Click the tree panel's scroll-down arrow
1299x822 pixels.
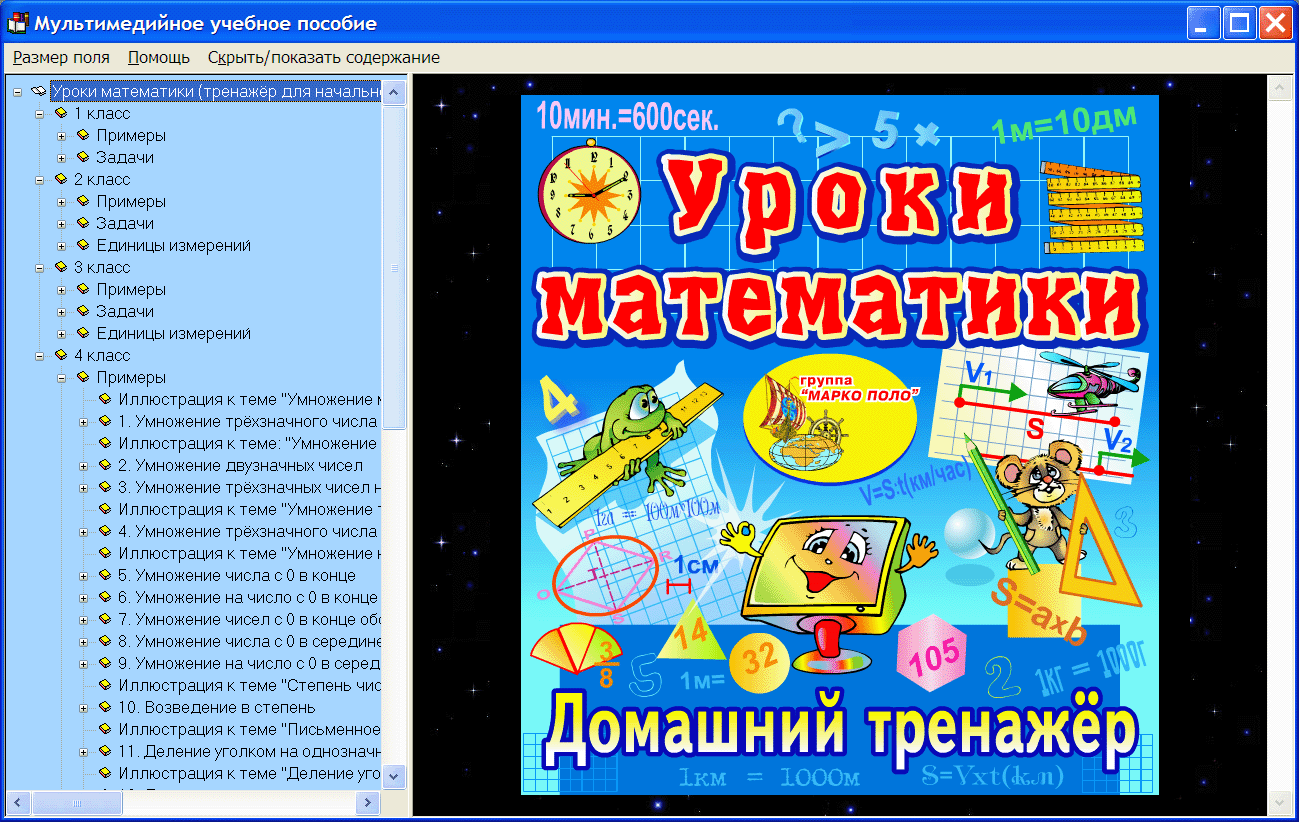coord(394,776)
